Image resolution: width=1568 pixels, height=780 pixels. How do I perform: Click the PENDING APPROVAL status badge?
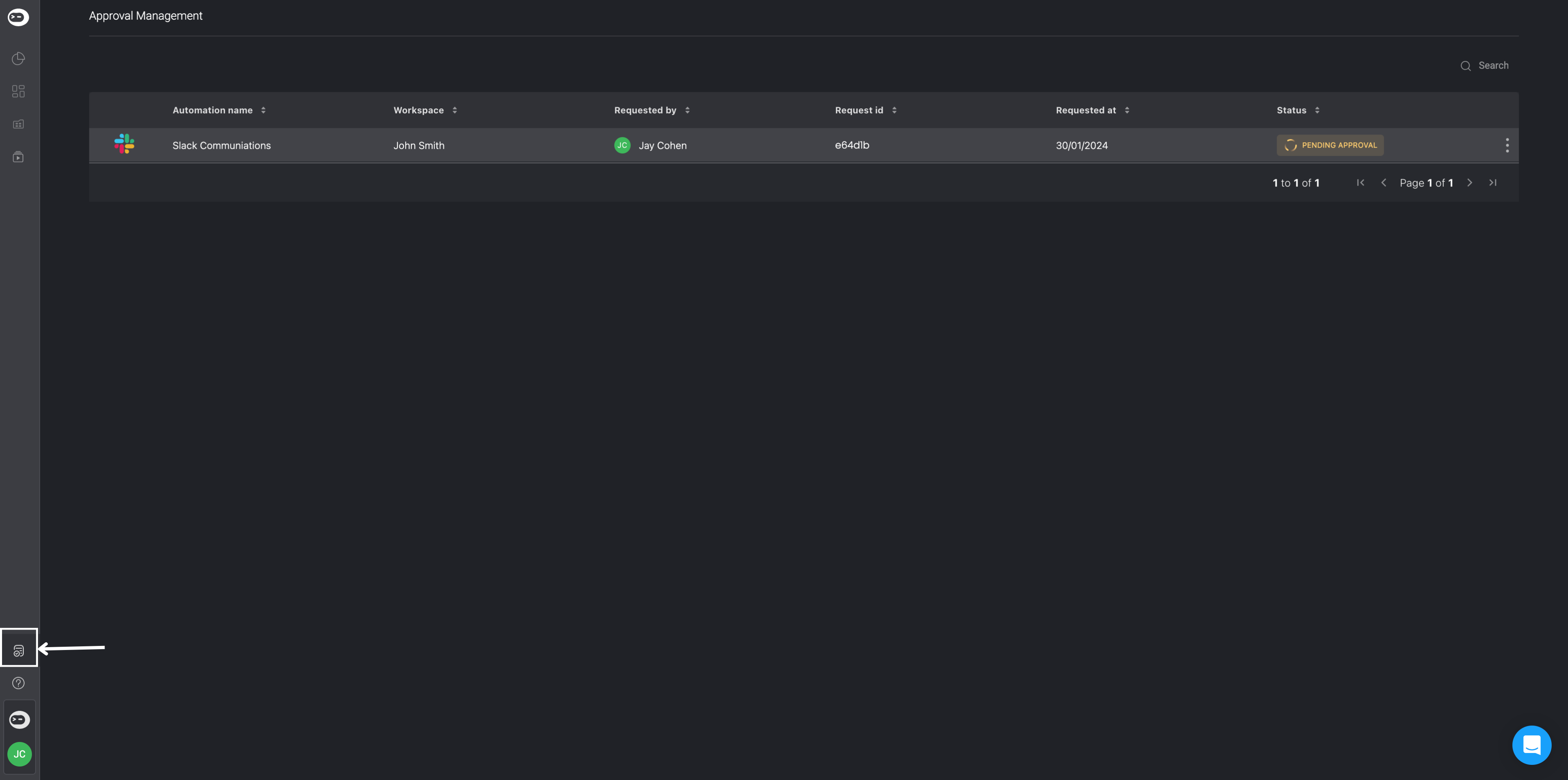pos(1330,145)
